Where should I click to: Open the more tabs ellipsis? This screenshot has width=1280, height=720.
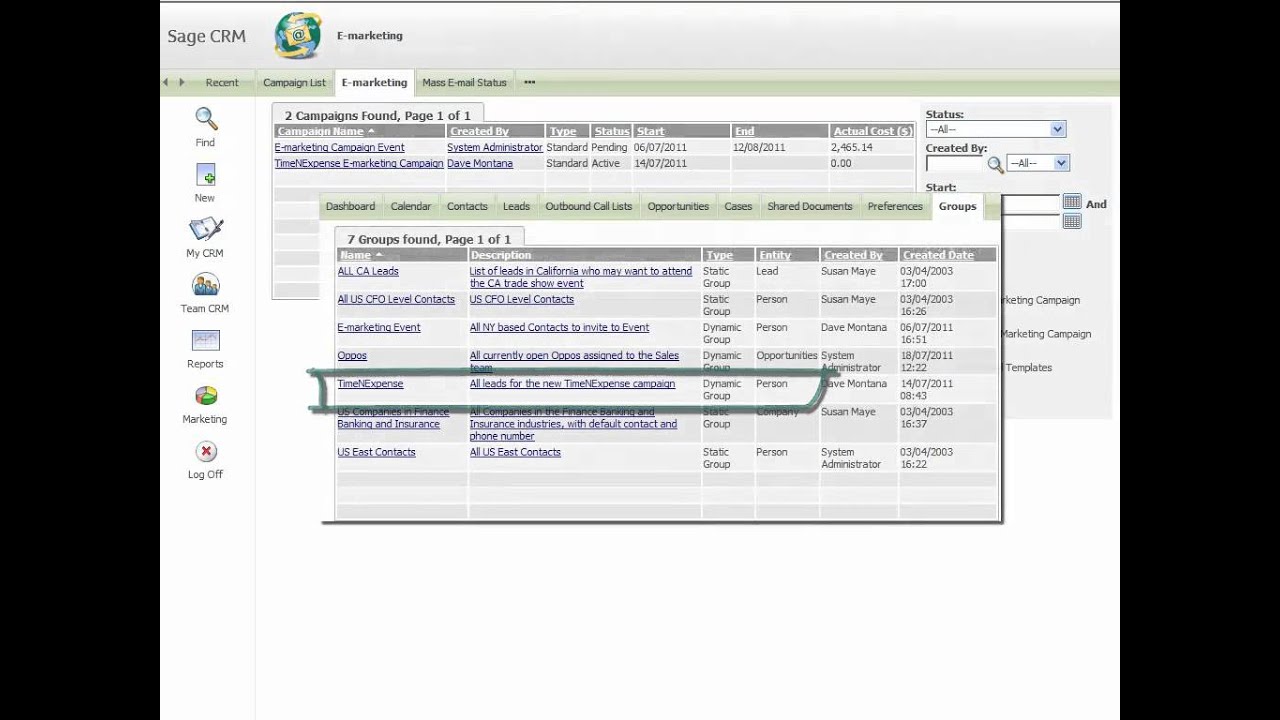point(529,83)
